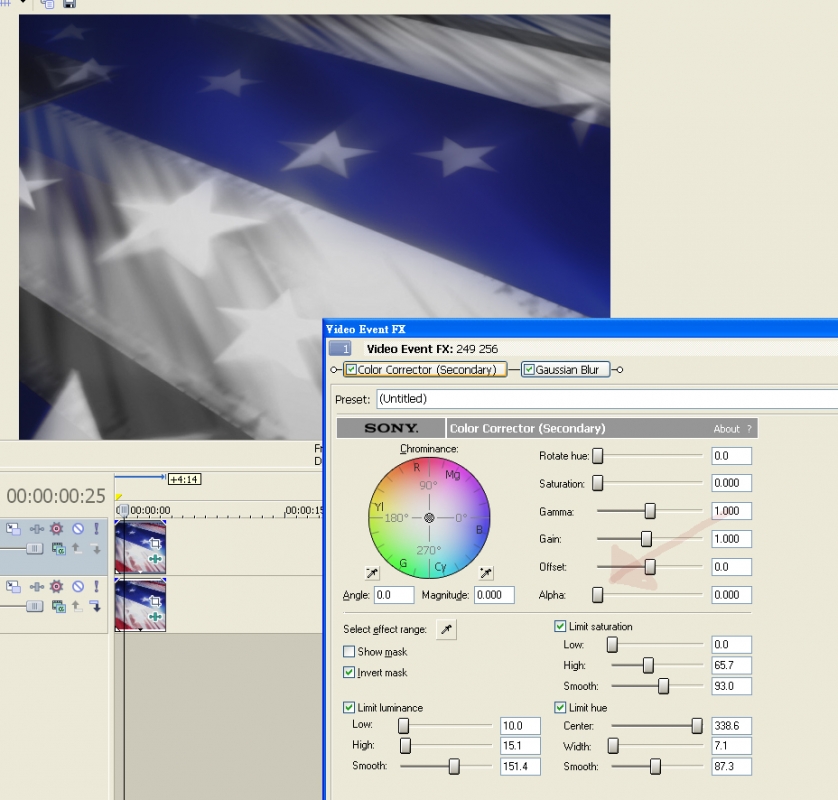
Task: Open Automation Settings gear on first track
Action: (56, 529)
